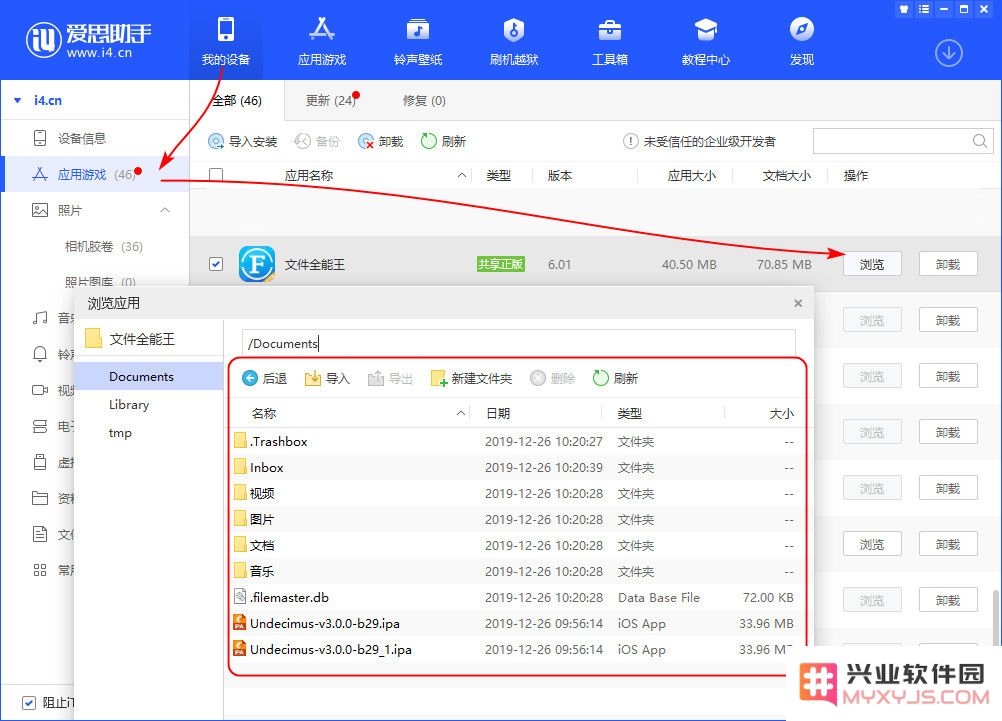Click the 文件全能王 app icon
Screen dimensions: 1002x721
257,264
